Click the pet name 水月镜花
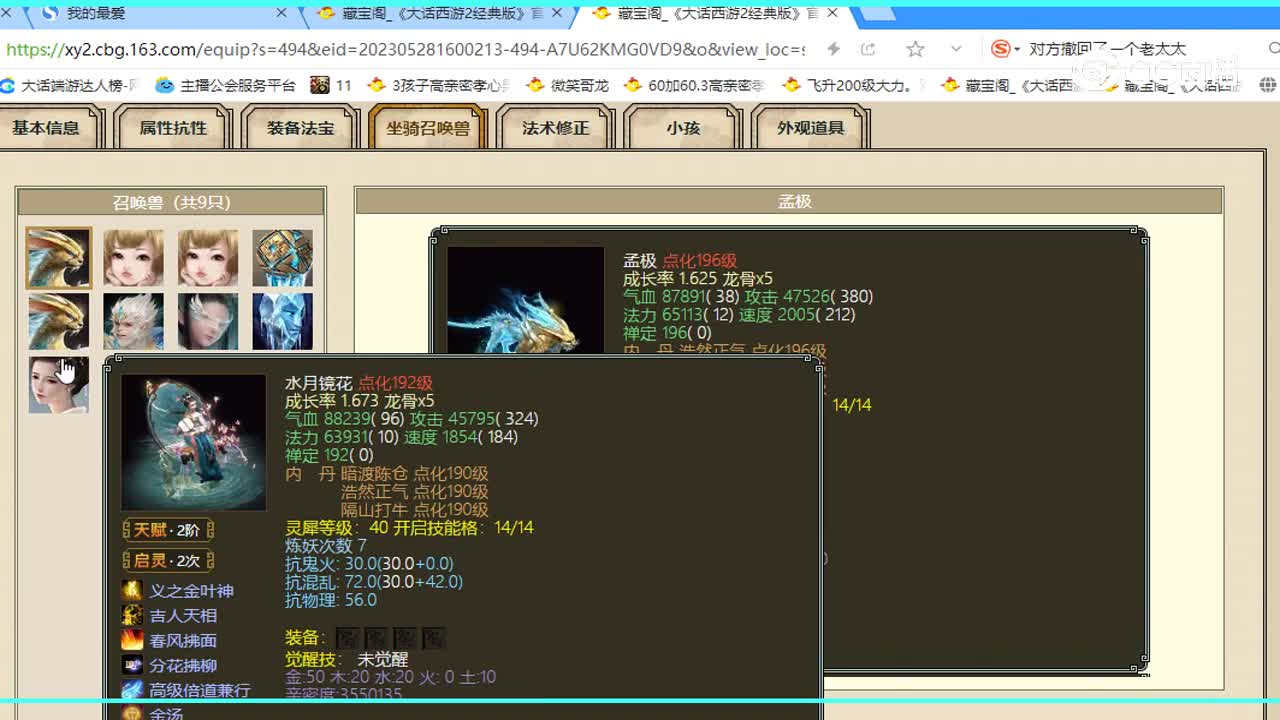The image size is (1280, 720). (319, 383)
